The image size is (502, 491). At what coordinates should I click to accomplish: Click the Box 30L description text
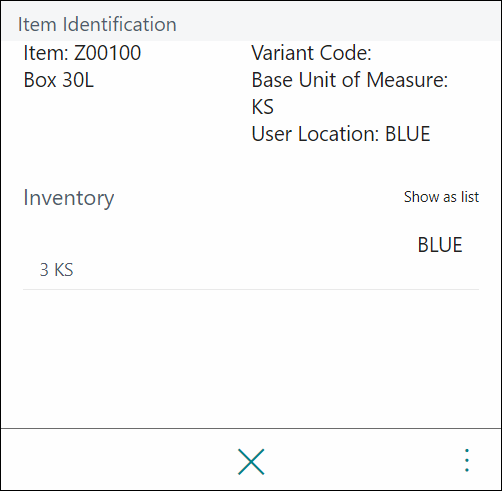point(59,80)
